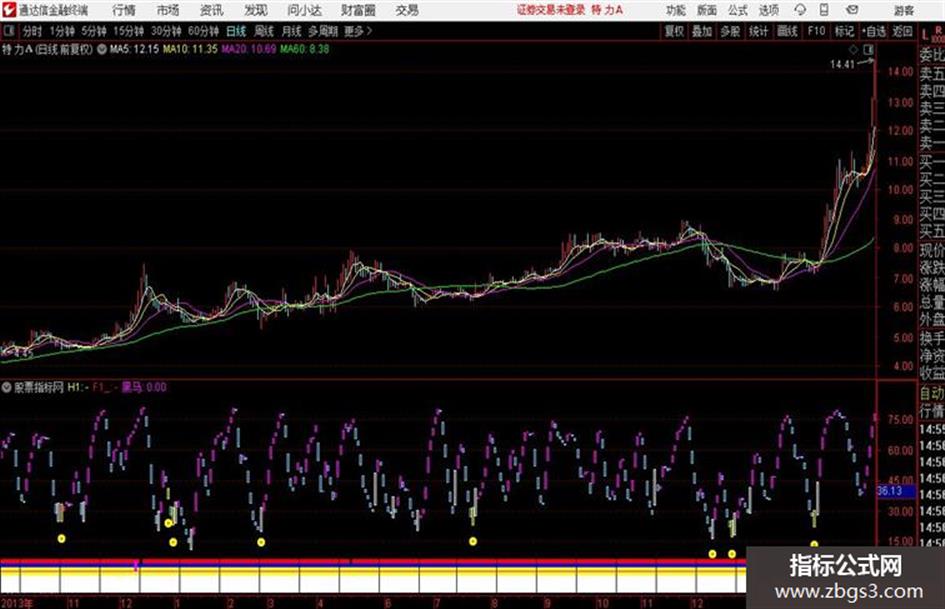Open the 公式 menu
This screenshot has width=945, height=609.
737,10
